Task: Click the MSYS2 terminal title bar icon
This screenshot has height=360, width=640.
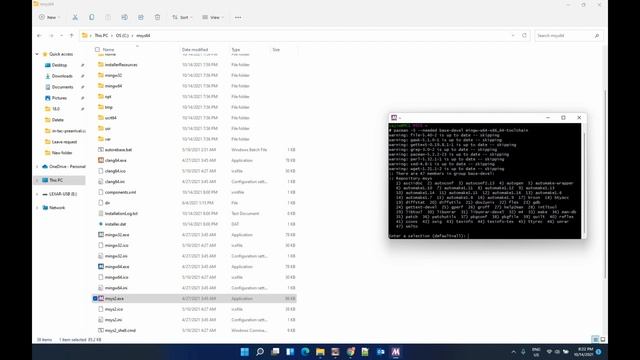Action: point(394,118)
